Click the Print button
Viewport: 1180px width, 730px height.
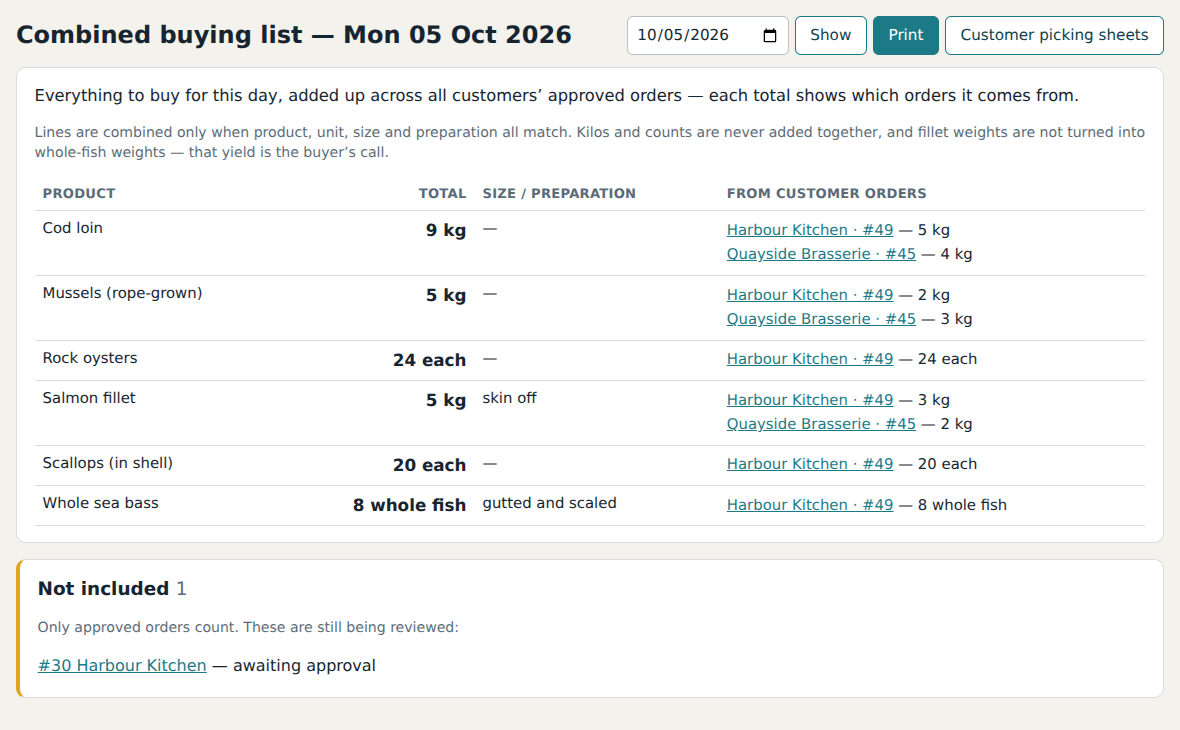905,35
